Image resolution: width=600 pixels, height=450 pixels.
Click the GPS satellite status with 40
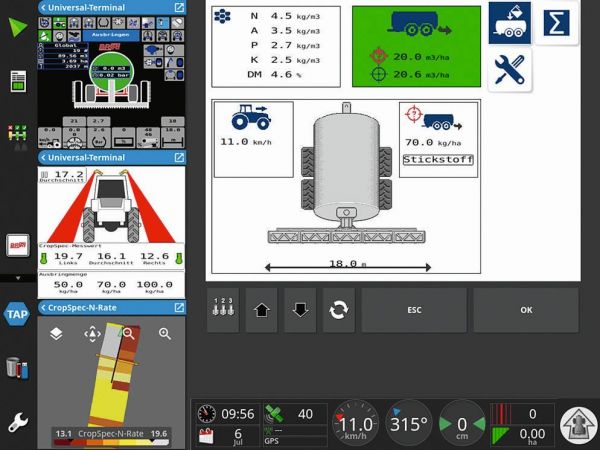(295, 414)
